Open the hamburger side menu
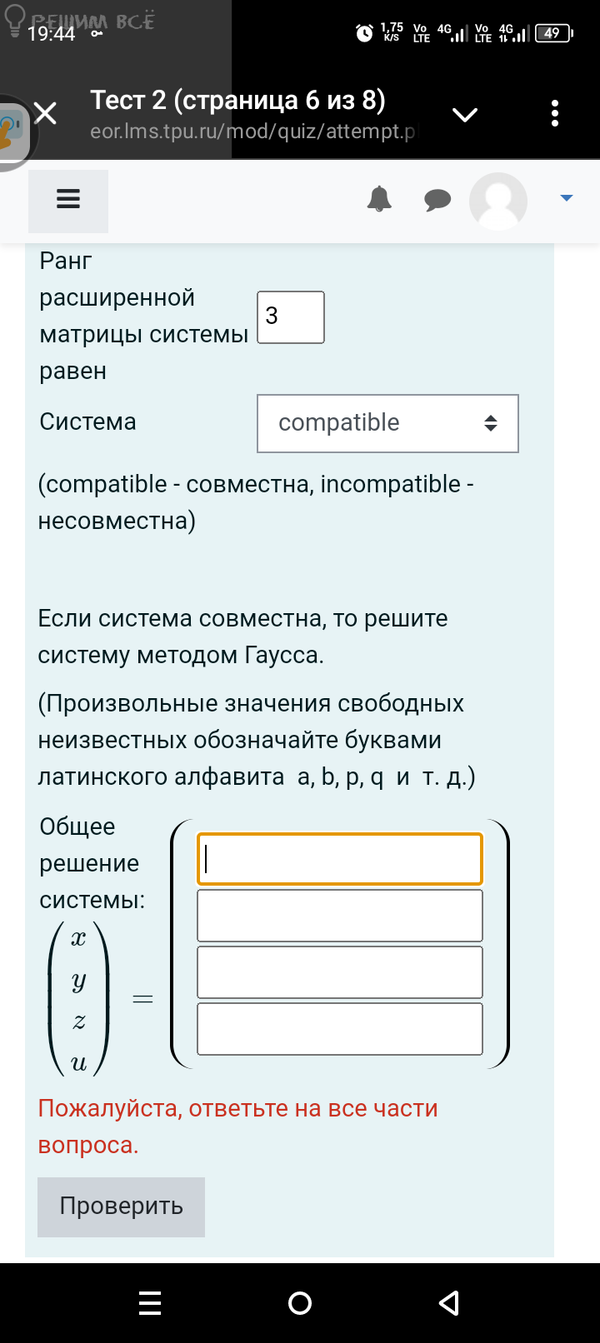This screenshot has width=600, height=1343. tap(68, 199)
